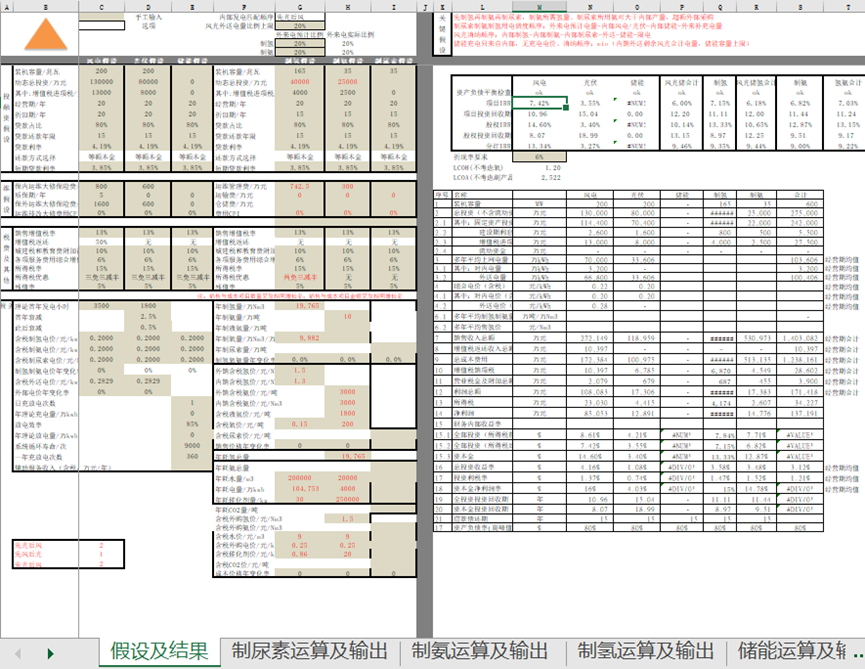
Task: Click previous sheet navigation arrow
Action: (x=17, y=653)
